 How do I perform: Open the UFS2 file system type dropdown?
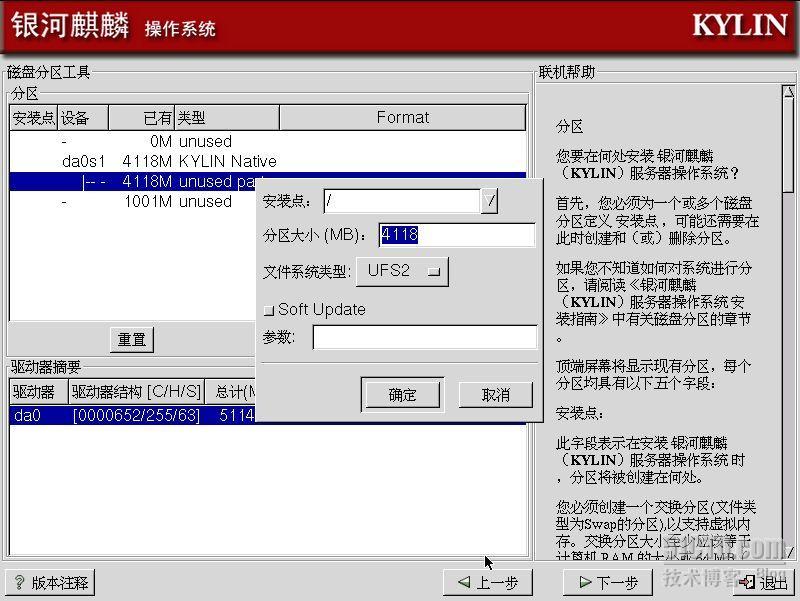(x=403, y=271)
